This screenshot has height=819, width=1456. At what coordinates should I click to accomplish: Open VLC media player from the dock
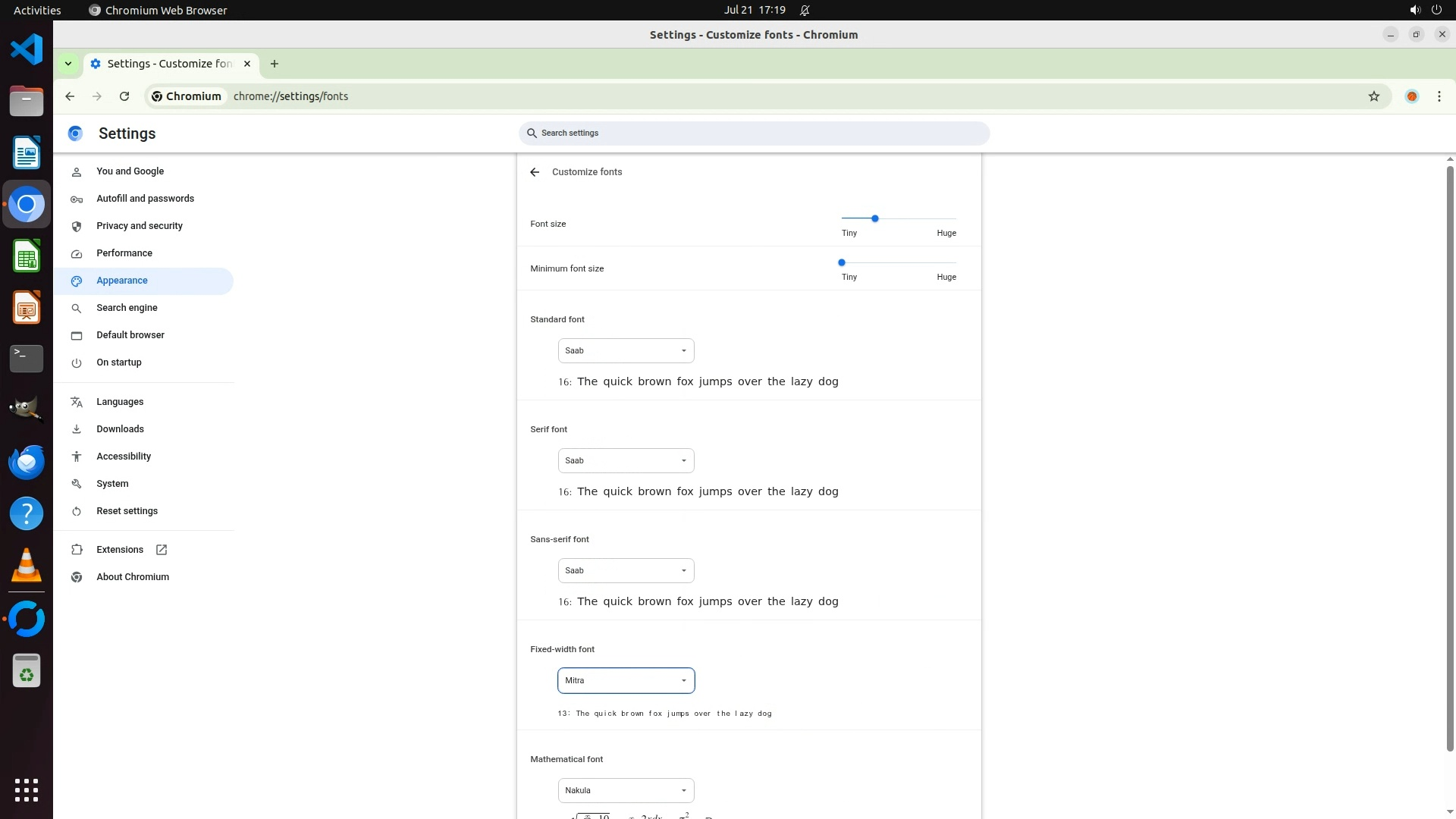(x=27, y=566)
